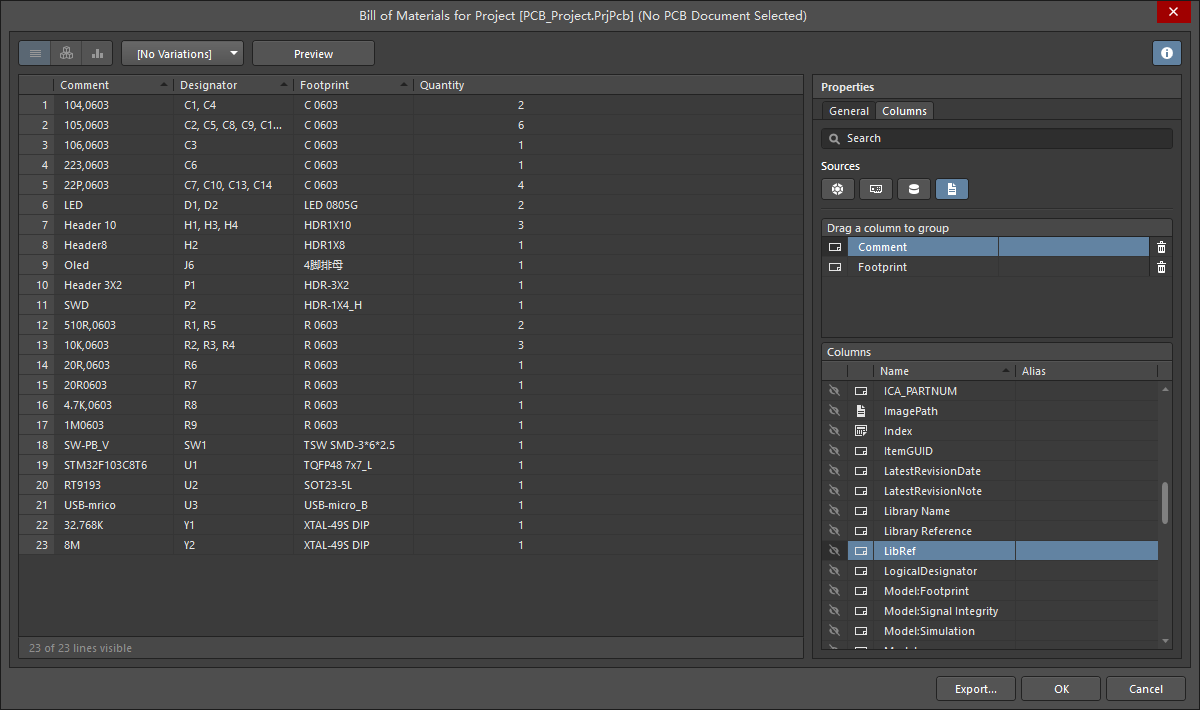Show the LibRef column via eye icon
This screenshot has height=710, width=1200.
coord(834,551)
